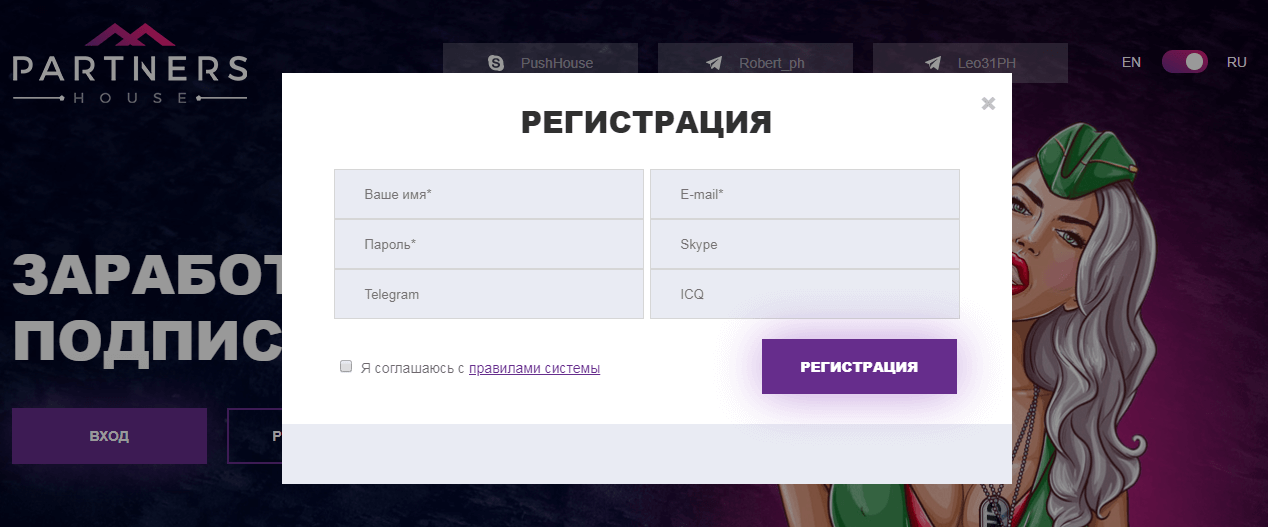Click into the Пароль password field

(488, 244)
